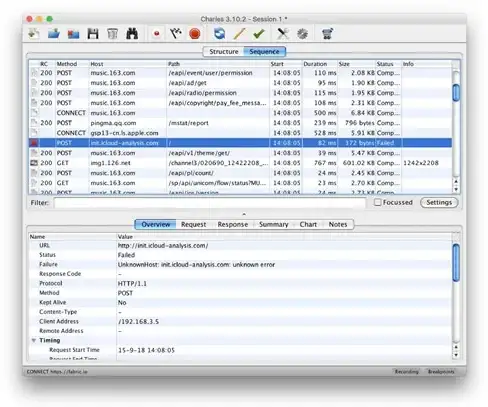The height and width of the screenshot is (407, 488).
Task: Enable the Focussed checkbox
Action: pos(377,202)
